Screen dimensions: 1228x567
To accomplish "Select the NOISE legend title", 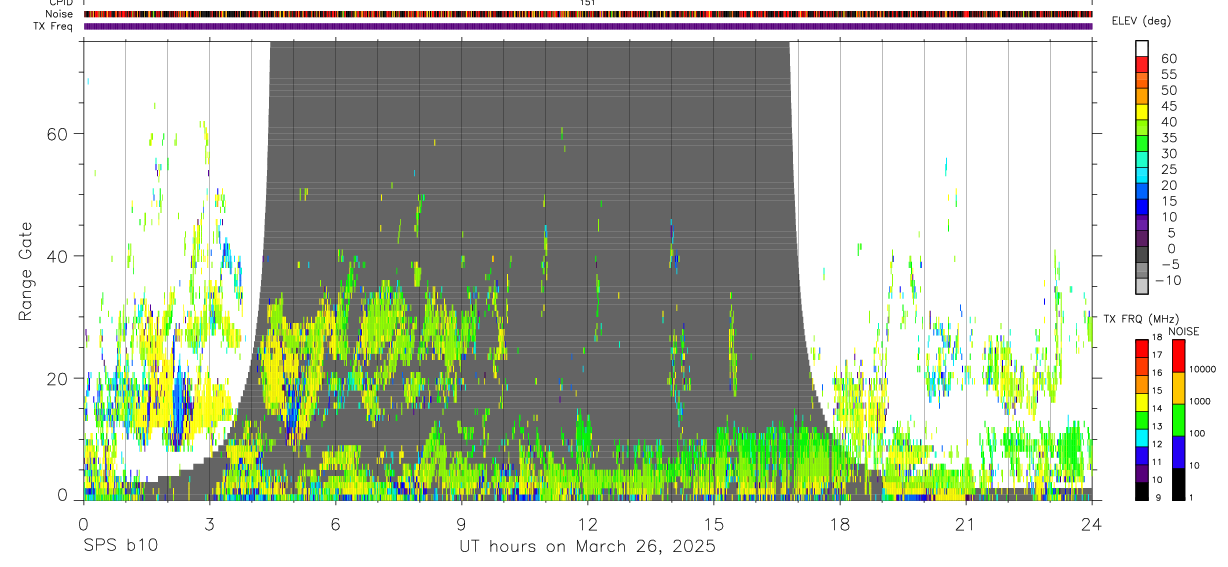I will 1183,331.
